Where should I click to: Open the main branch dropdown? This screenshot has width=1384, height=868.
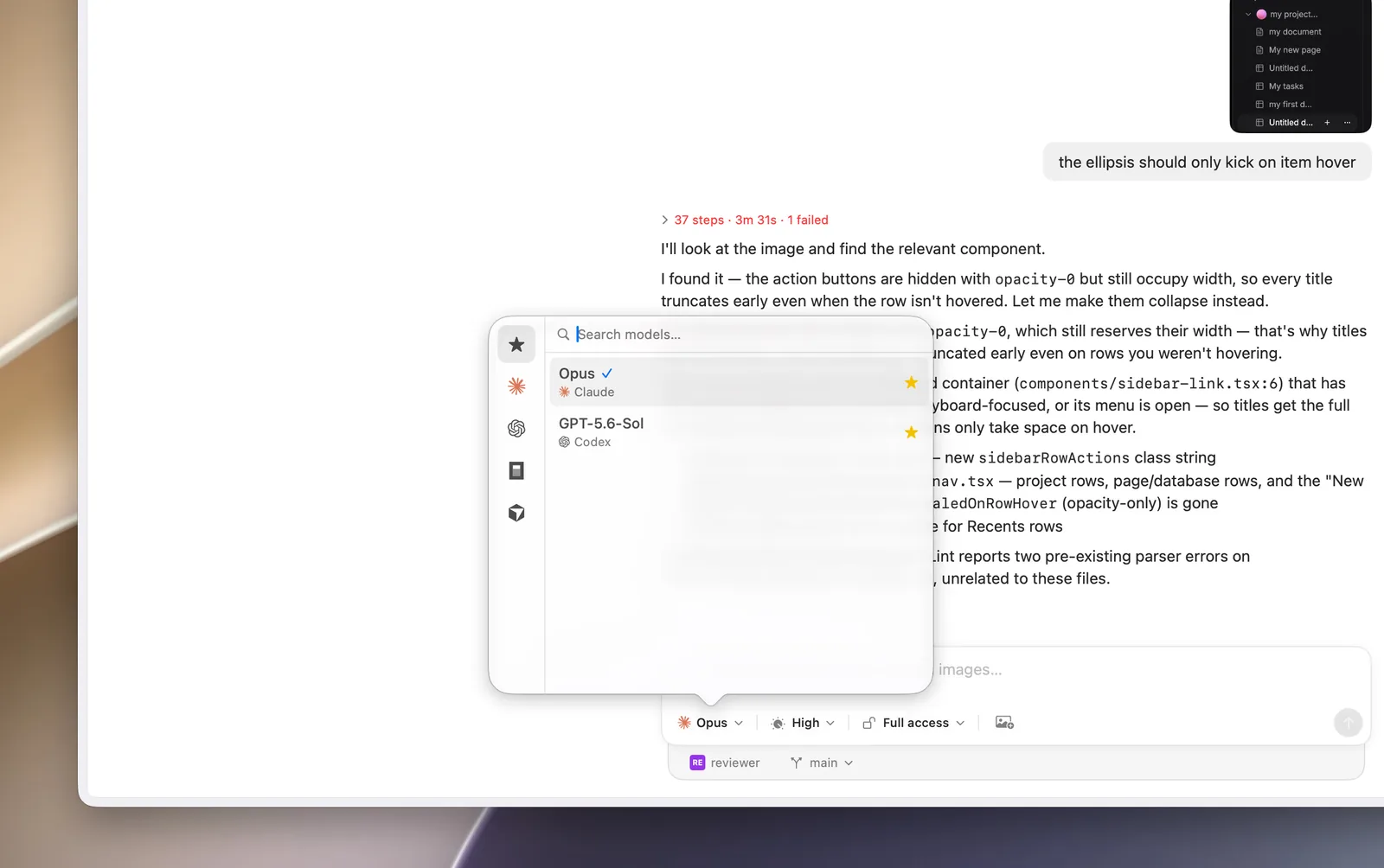point(822,763)
